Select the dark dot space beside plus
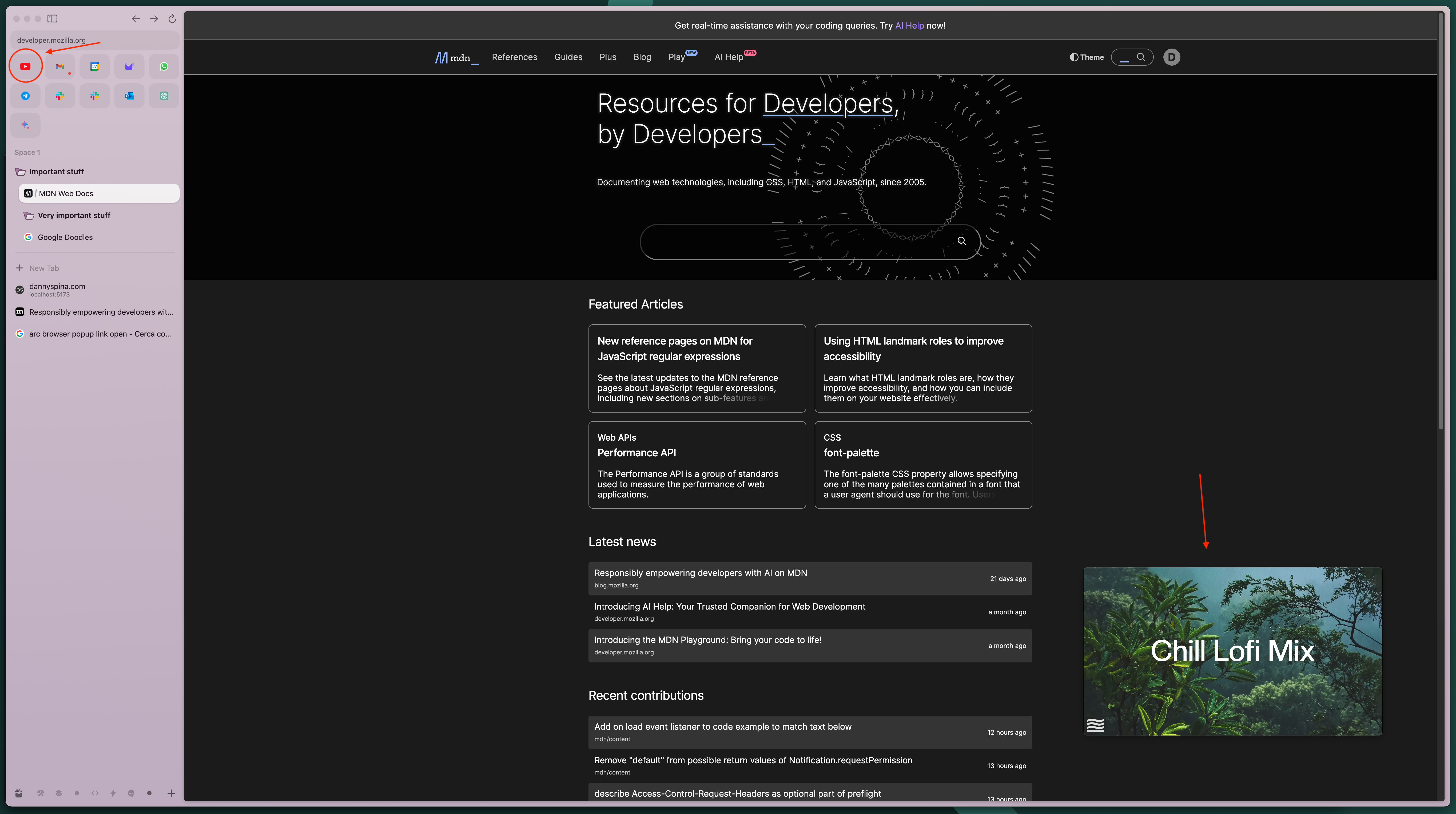The image size is (1456, 814). [x=149, y=793]
